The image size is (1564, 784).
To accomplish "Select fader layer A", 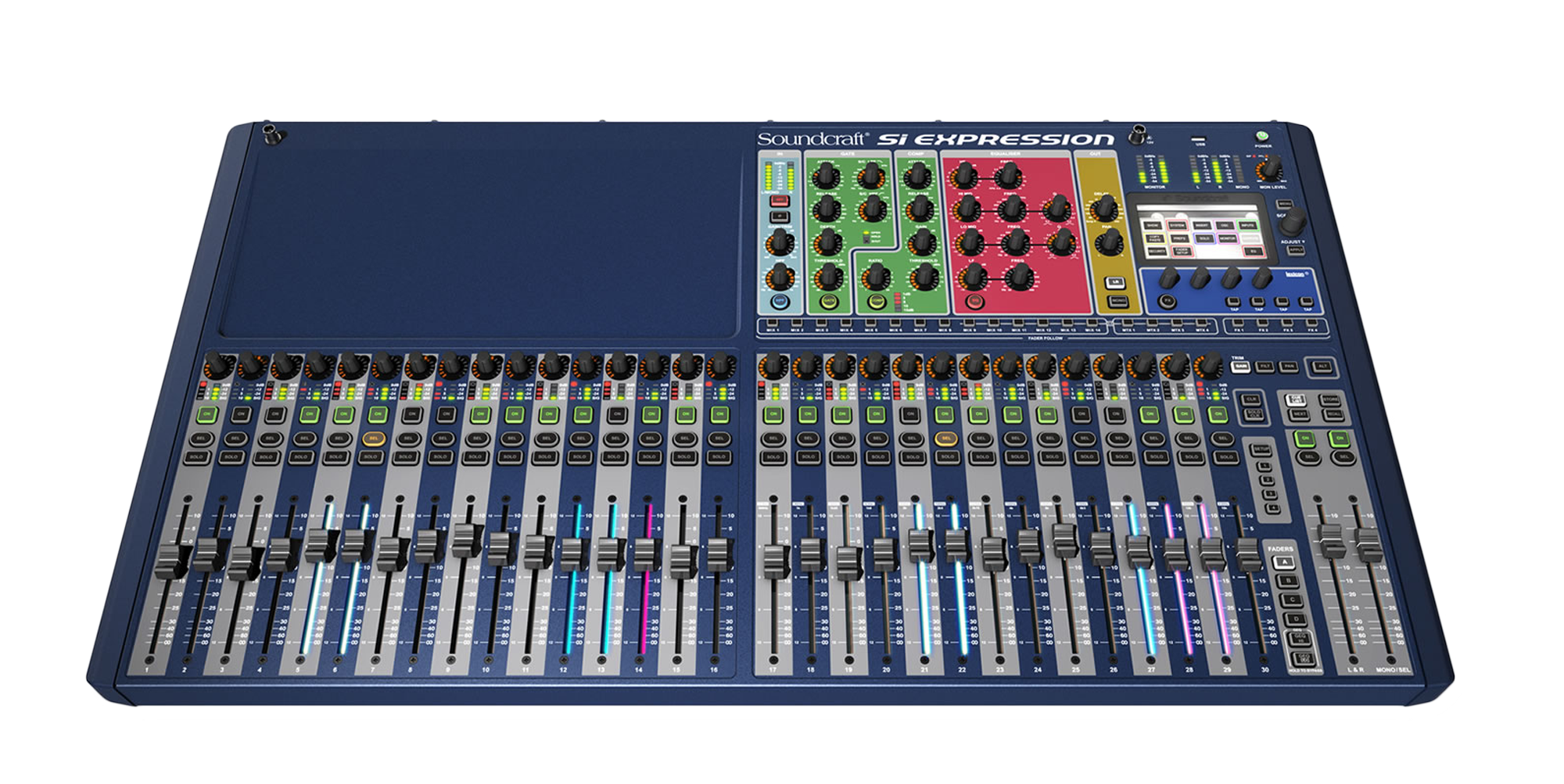I will pos(1283,563).
